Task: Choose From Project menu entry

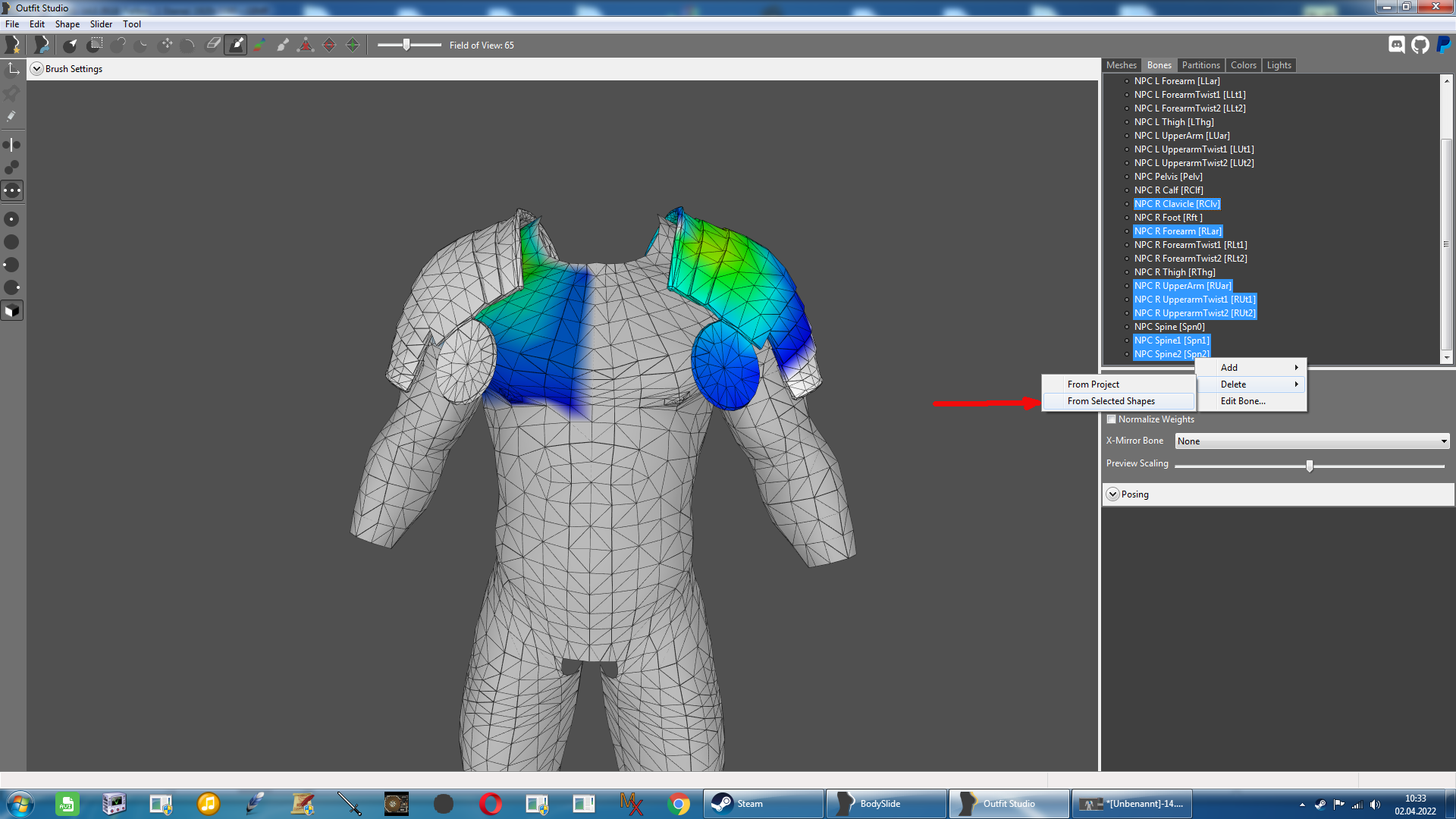Action: (x=1119, y=384)
